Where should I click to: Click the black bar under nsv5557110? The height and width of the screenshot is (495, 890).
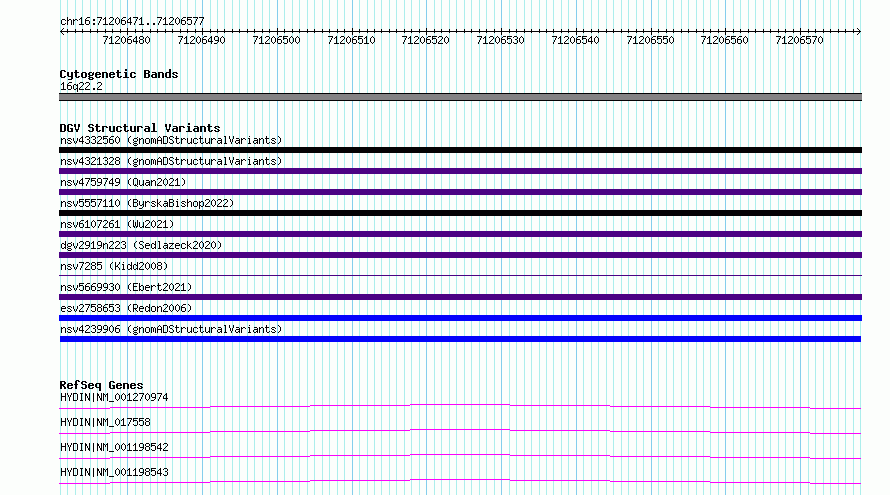click(x=460, y=213)
